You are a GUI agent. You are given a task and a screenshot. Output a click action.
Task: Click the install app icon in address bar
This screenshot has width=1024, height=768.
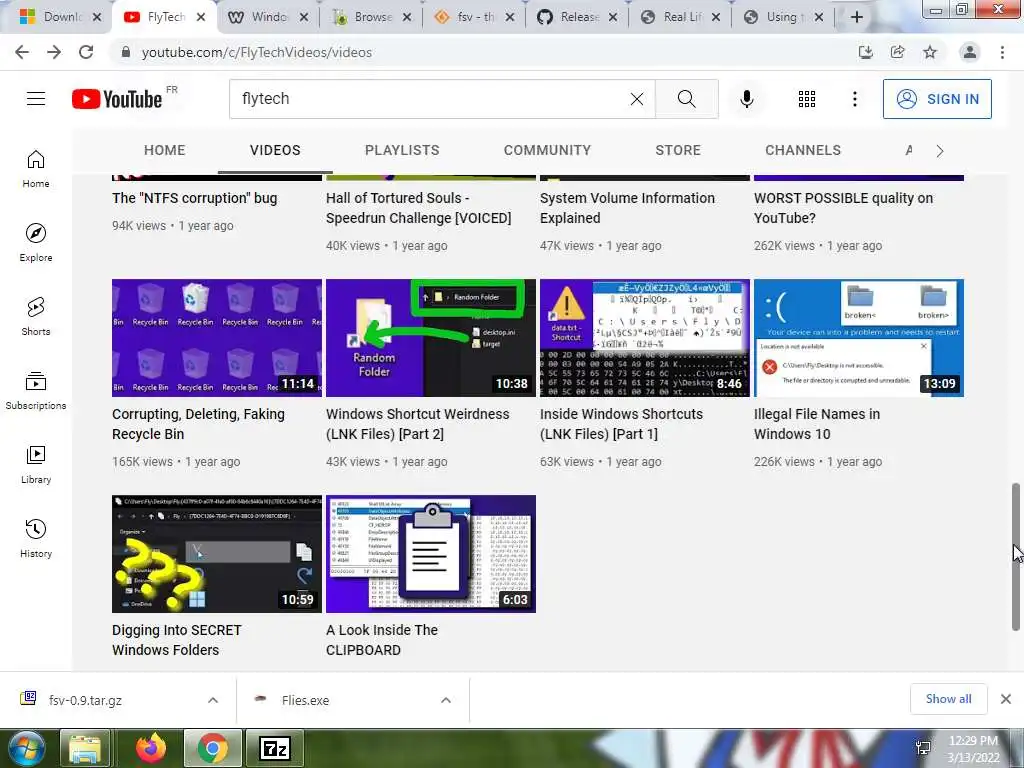[x=866, y=52]
